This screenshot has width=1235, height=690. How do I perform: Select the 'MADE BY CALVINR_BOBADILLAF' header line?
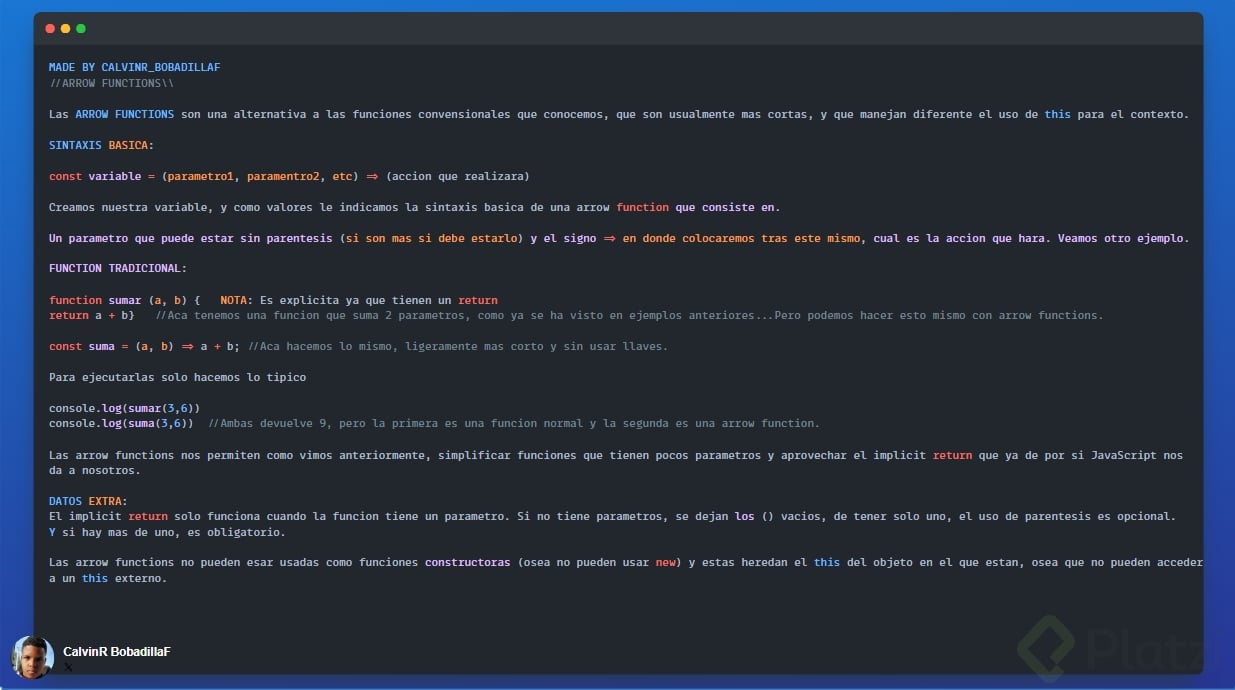[135, 67]
